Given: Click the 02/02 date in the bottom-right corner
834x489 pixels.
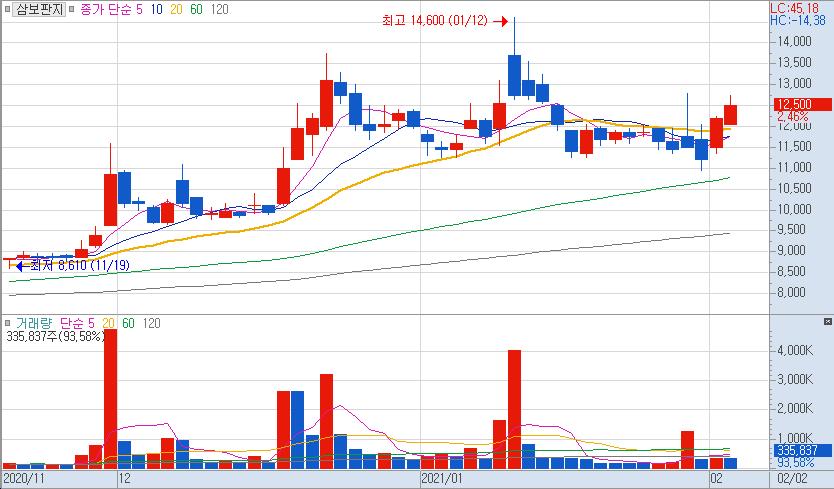Looking at the screenshot, I should (792, 478).
